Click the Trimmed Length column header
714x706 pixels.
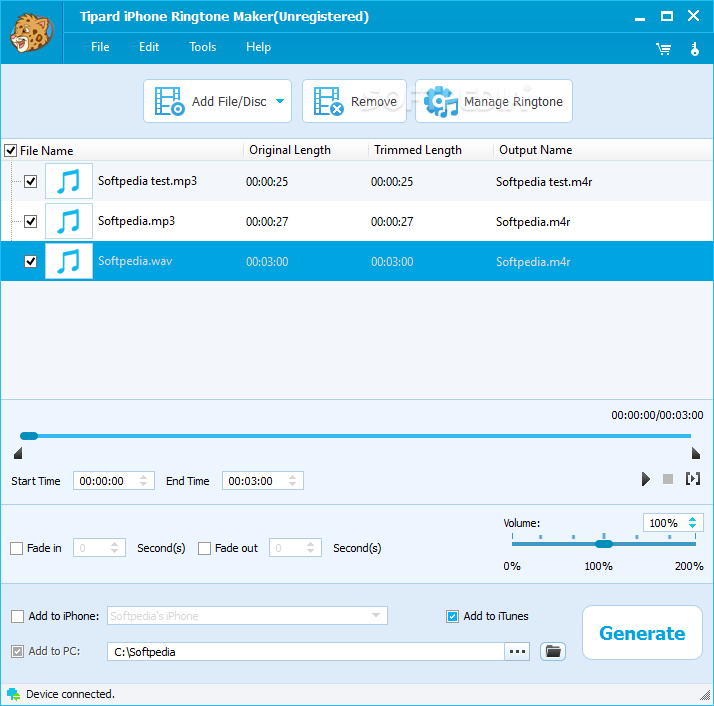pyautogui.click(x=418, y=150)
